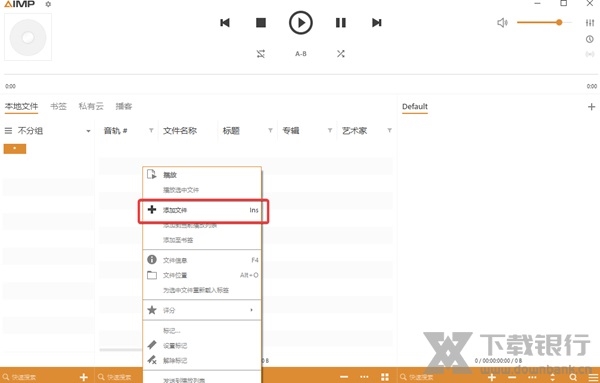Open 文件位置 from the context menu
Screen dimensions: 600x383
(202, 275)
